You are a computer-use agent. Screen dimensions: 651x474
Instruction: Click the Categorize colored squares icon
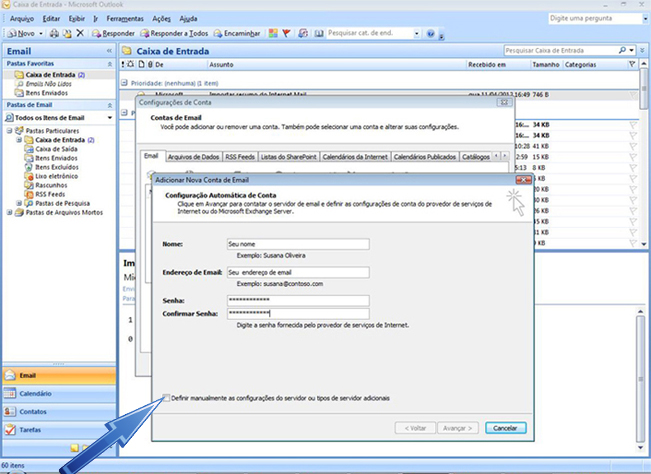pyautogui.click(x=273, y=33)
